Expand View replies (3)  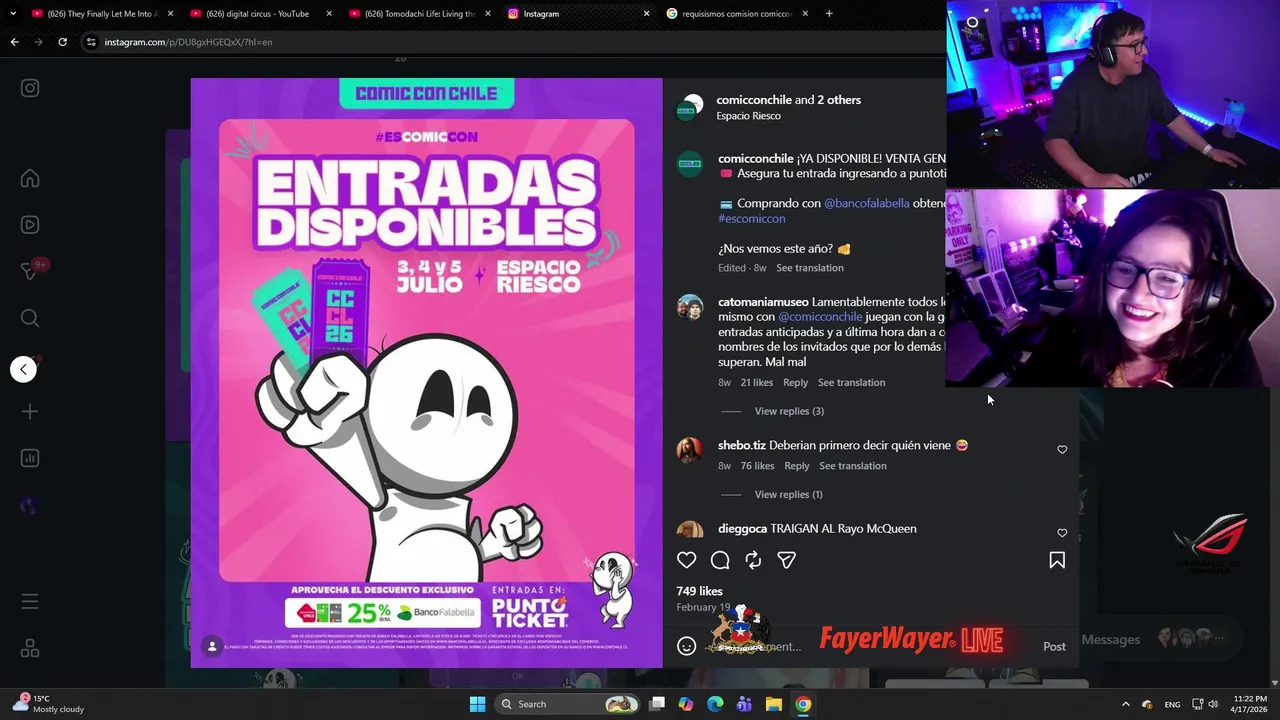click(789, 411)
